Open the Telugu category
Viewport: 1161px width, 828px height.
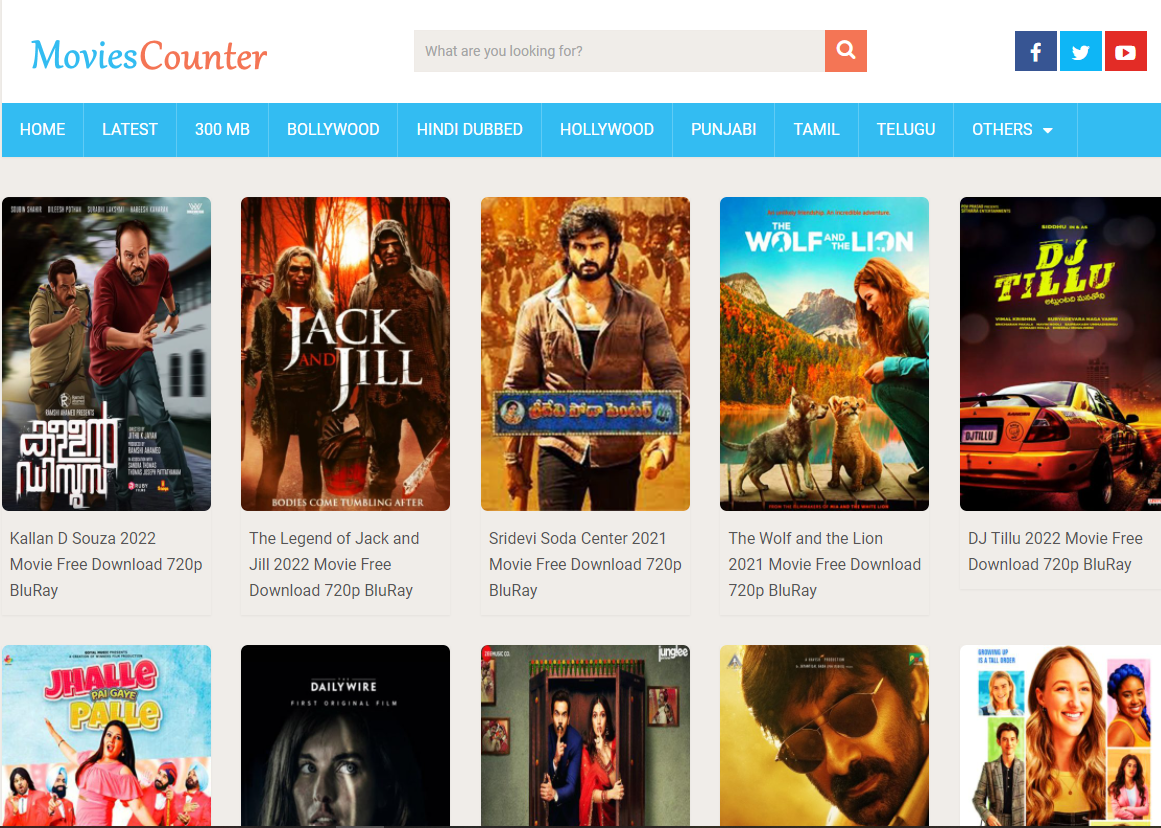pyautogui.click(x=906, y=130)
